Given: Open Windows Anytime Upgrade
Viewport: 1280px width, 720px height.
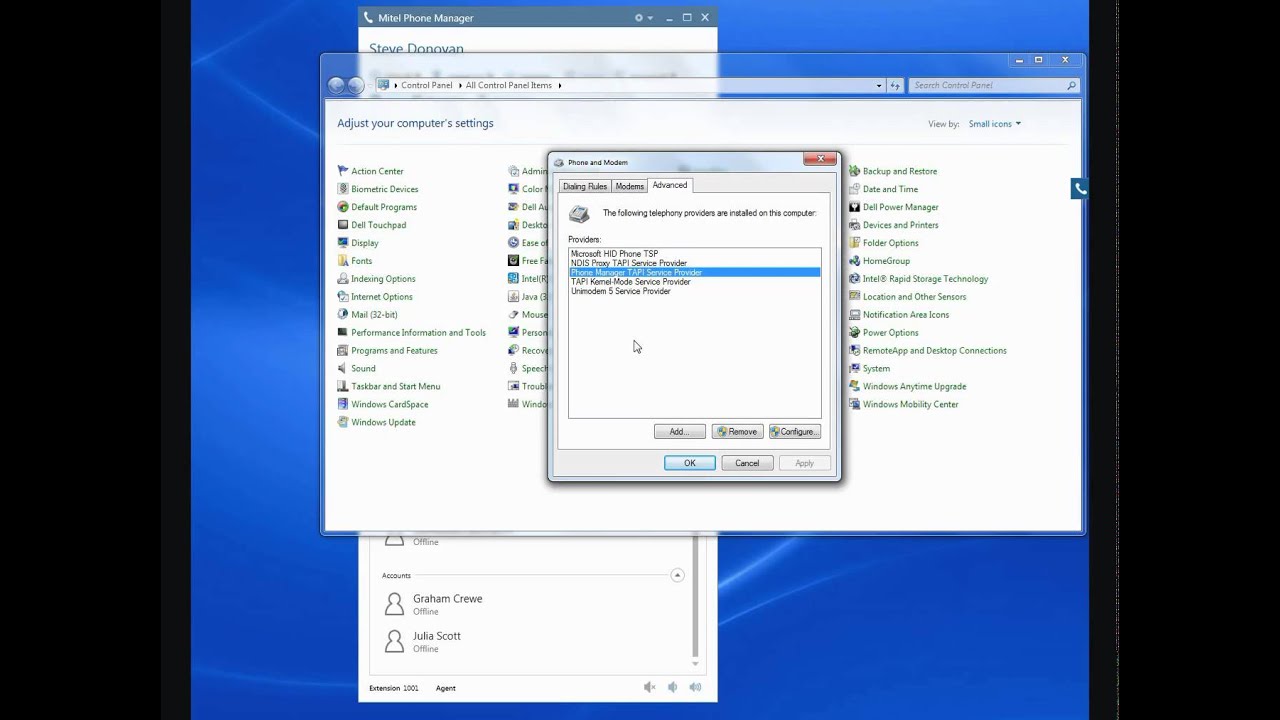Looking at the screenshot, I should [x=914, y=387].
